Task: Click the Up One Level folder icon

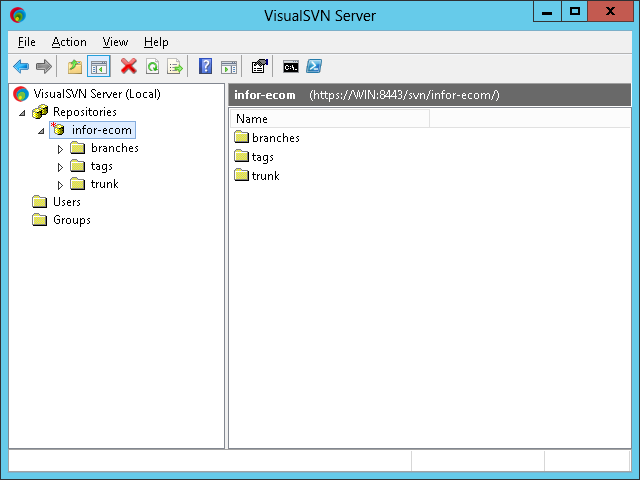Action: tap(75, 67)
